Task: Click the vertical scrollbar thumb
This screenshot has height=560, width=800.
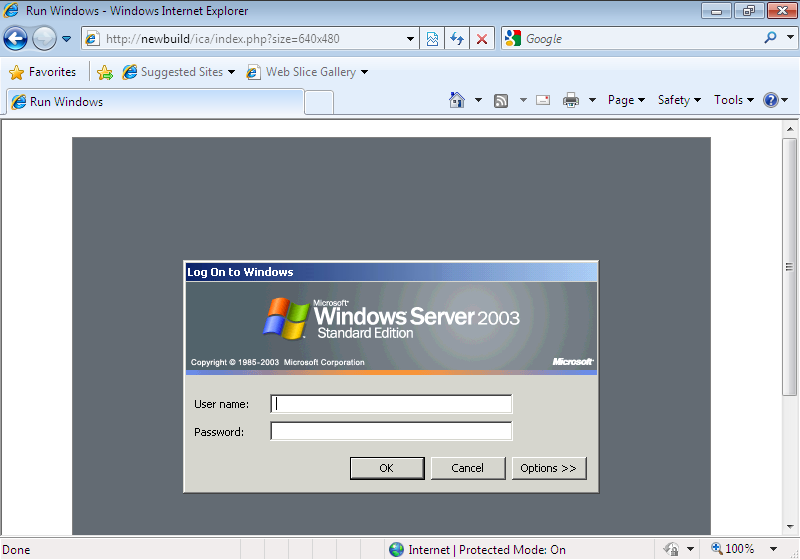Action: point(790,267)
